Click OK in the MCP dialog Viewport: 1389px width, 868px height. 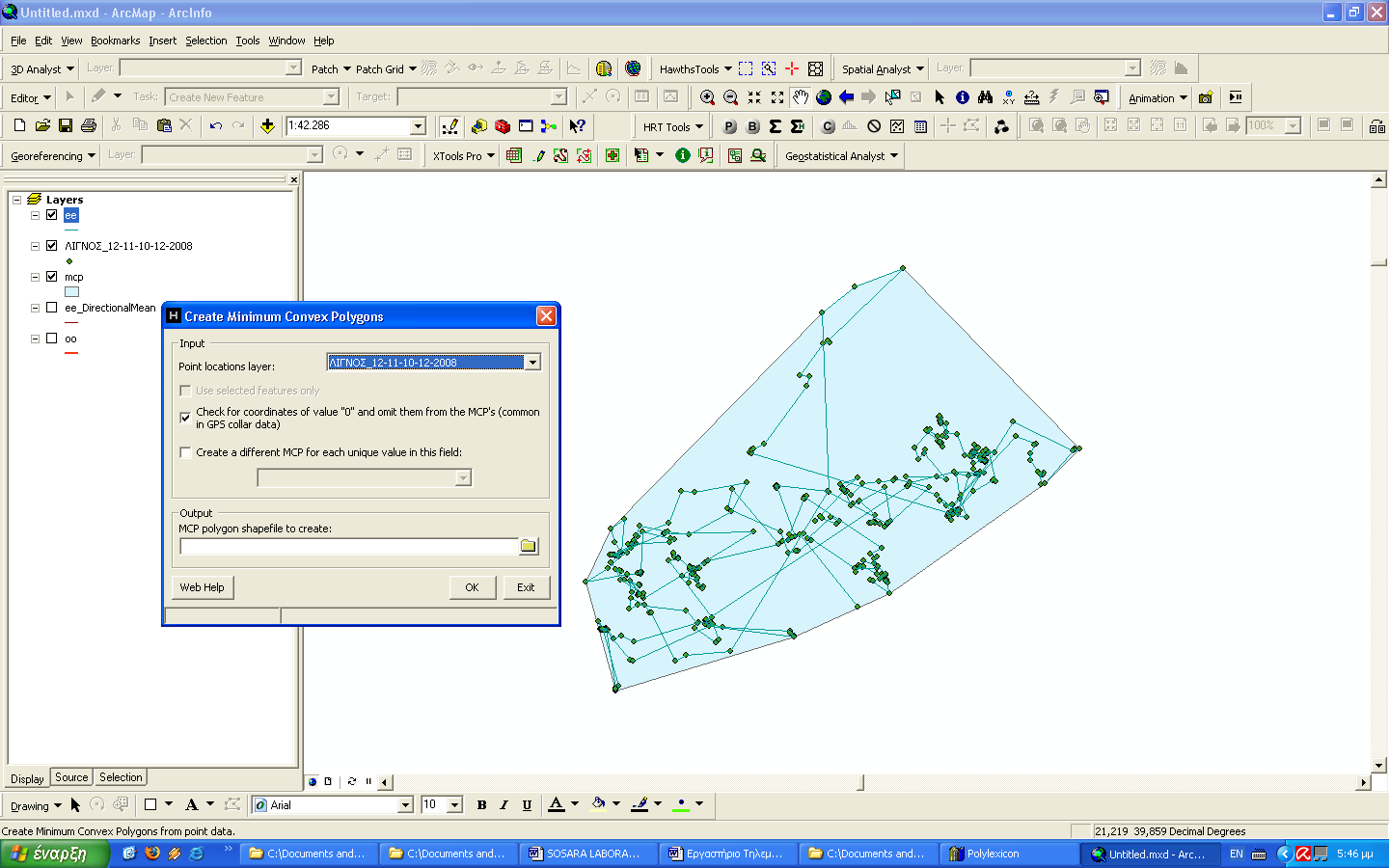pos(473,587)
